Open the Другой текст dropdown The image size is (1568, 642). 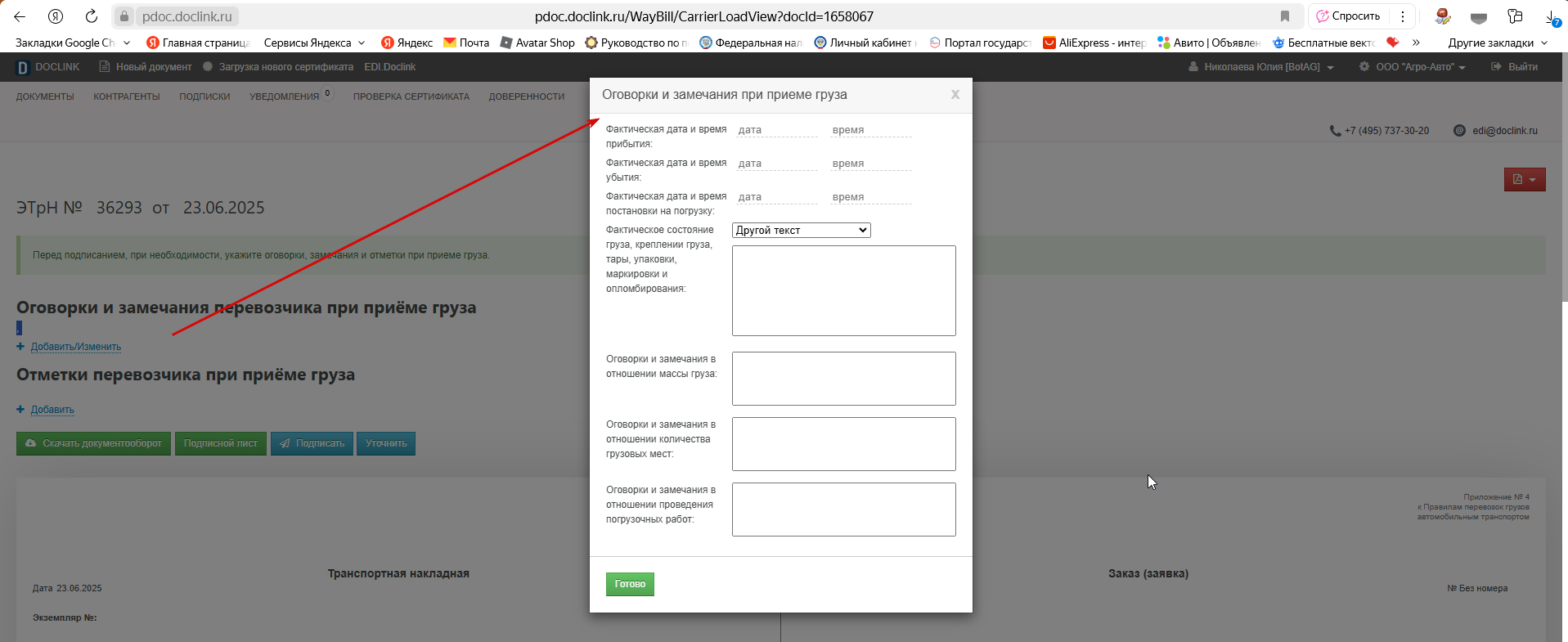pyautogui.click(x=801, y=231)
